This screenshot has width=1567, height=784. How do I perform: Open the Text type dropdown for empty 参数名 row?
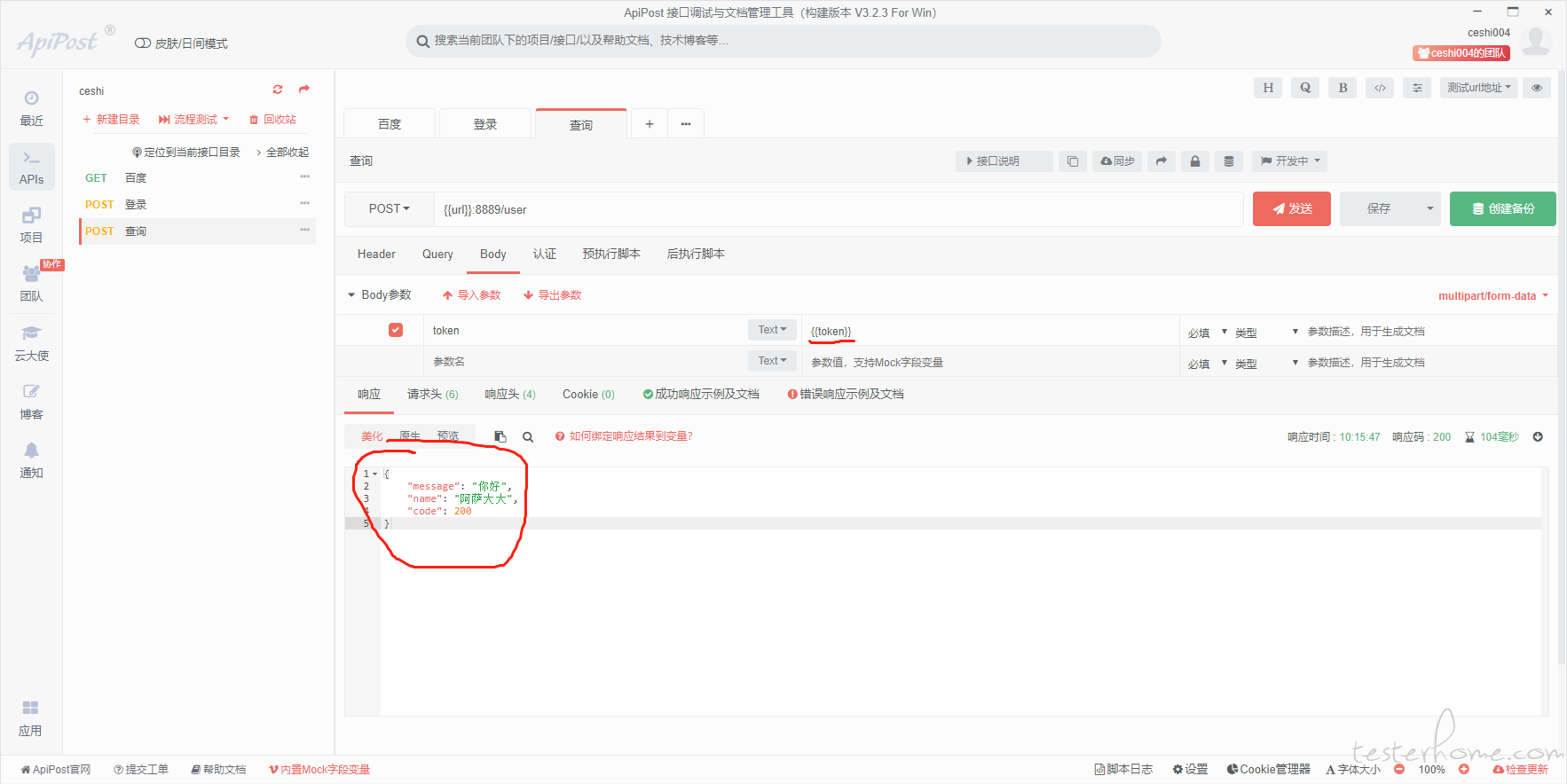point(772,361)
